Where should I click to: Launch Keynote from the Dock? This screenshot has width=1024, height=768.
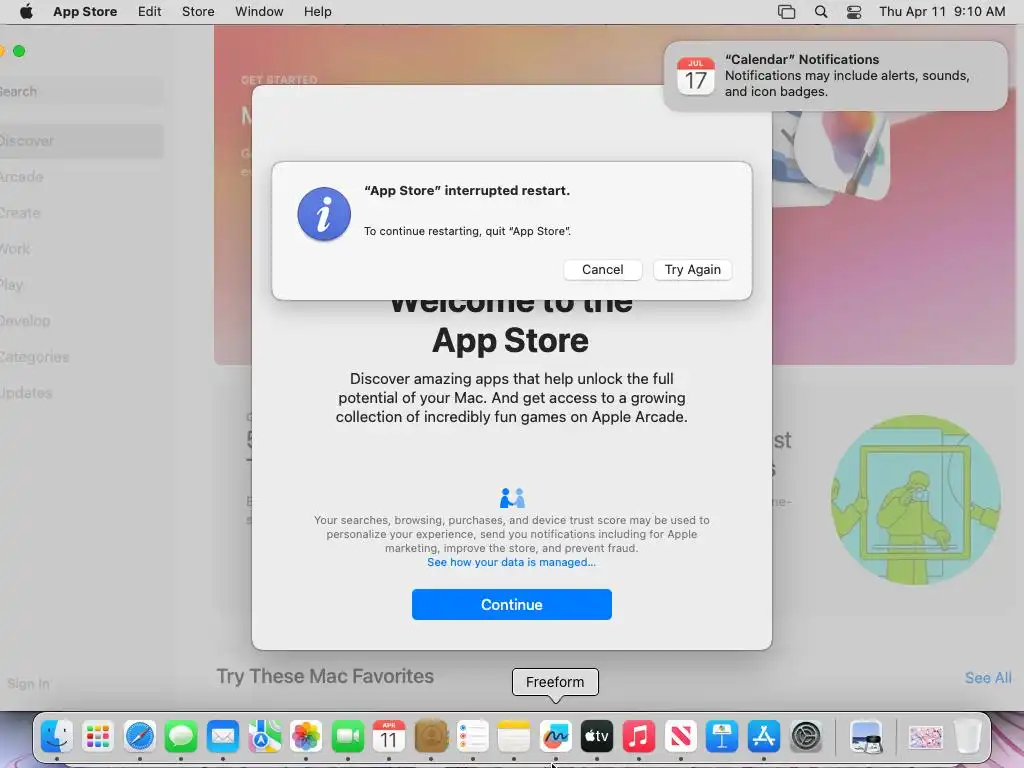722,737
